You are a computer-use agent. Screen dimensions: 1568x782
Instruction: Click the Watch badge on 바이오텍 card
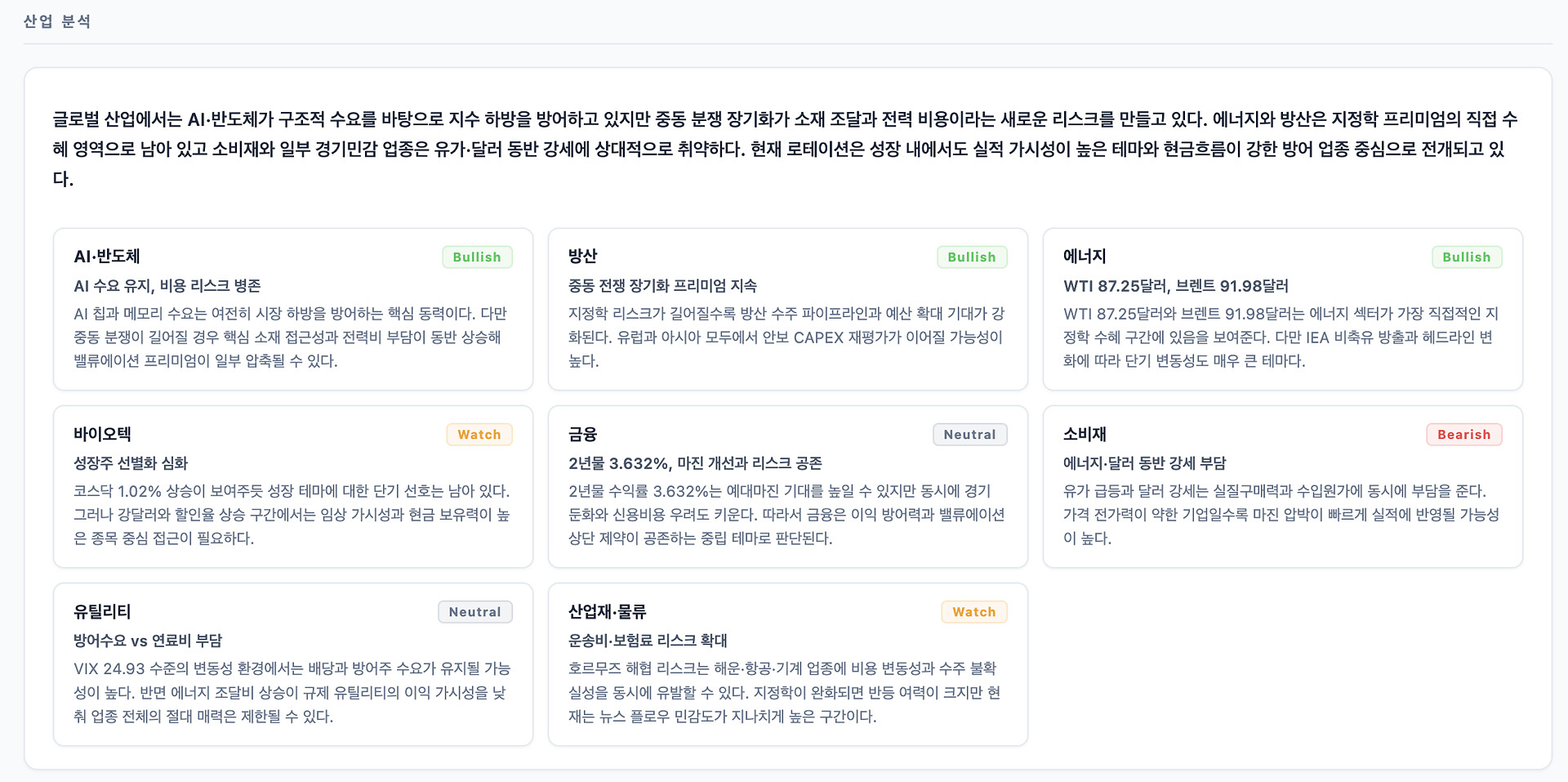[x=479, y=435]
